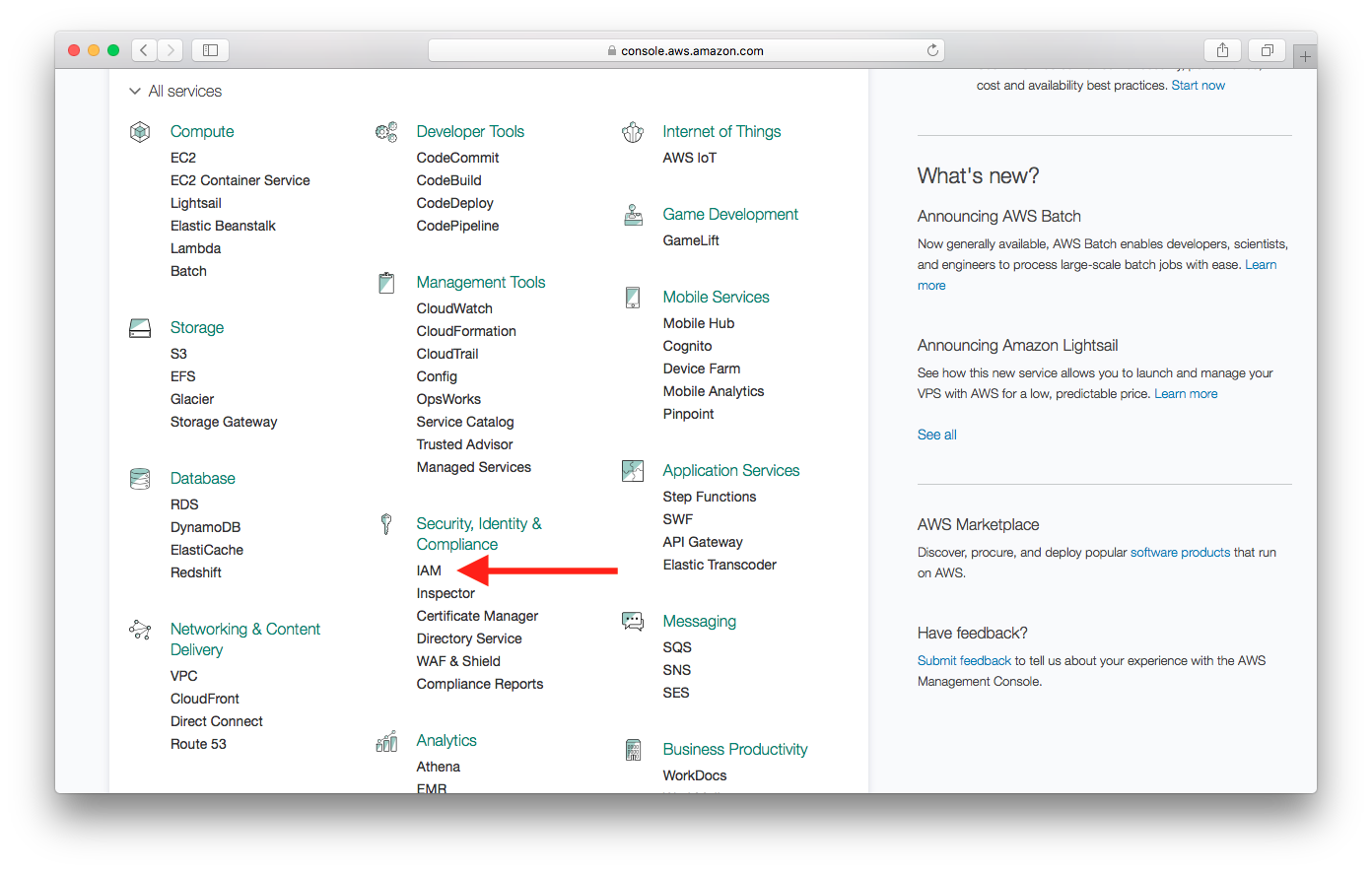Image resolution: width=1372 pixels, height=872 pixels.
Task: Reload the page using refresh icon
Action: pos(932,50)
